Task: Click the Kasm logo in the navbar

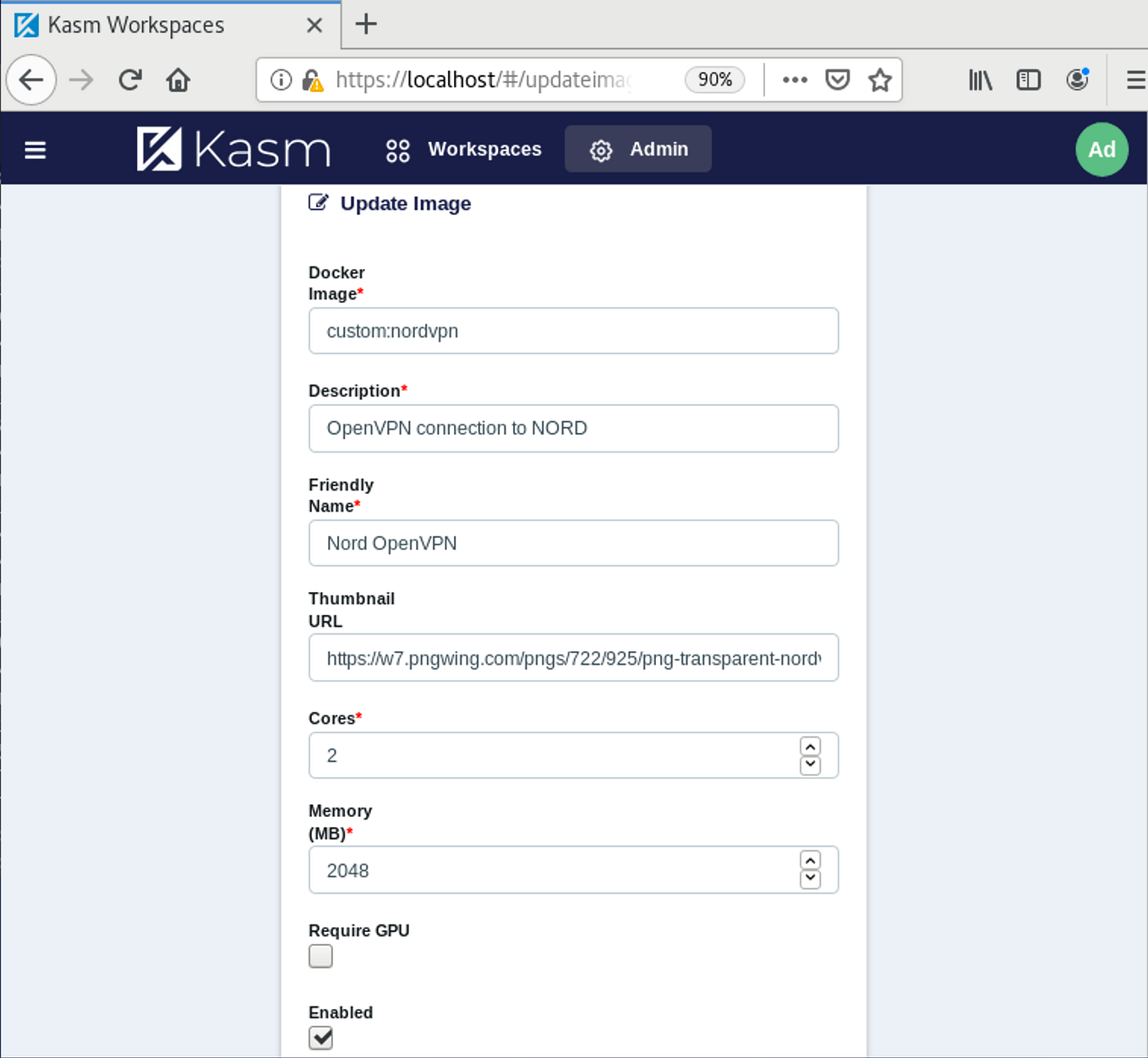Action: point(234,149)
